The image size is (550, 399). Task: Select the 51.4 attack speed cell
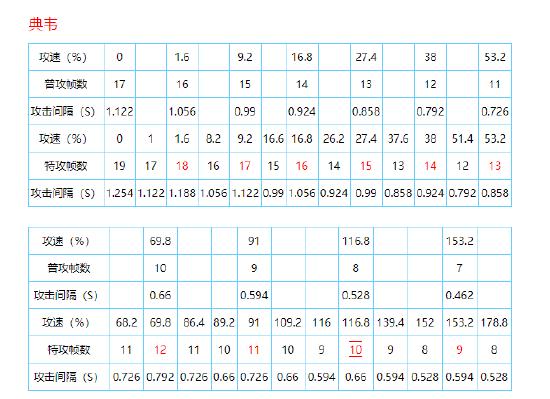462,139
